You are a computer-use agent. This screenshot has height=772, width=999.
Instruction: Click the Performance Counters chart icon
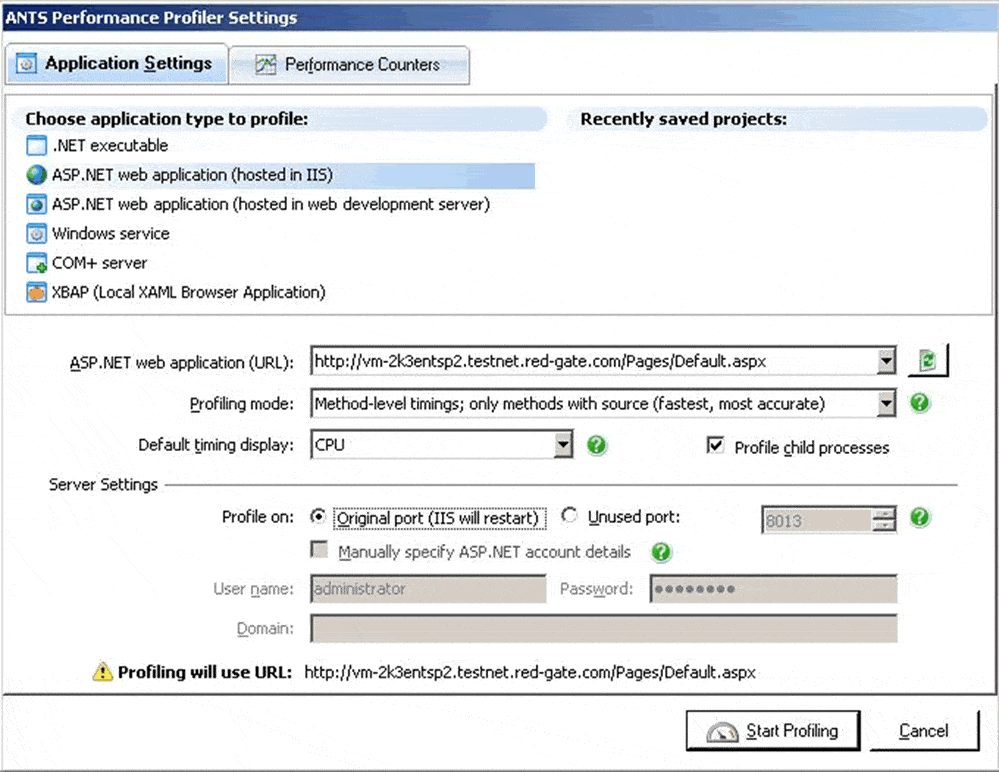click(x=266, y=64)
